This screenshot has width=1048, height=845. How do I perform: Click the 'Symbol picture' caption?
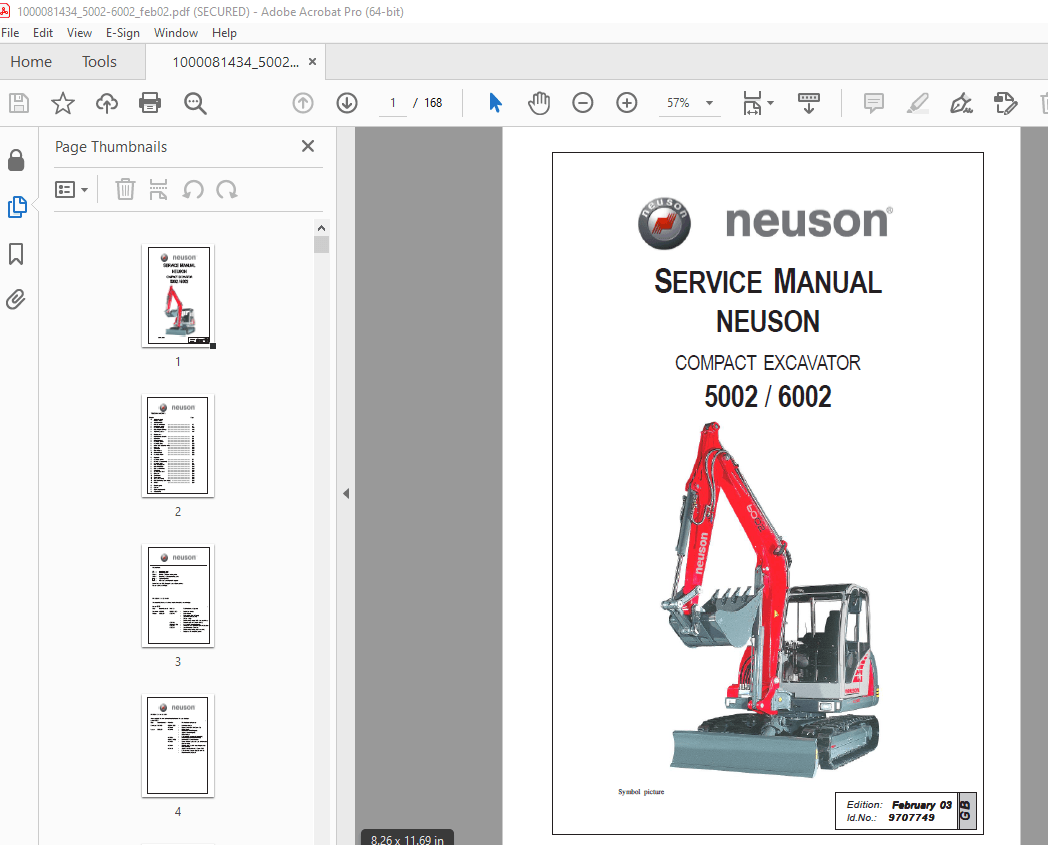point(641,792)
